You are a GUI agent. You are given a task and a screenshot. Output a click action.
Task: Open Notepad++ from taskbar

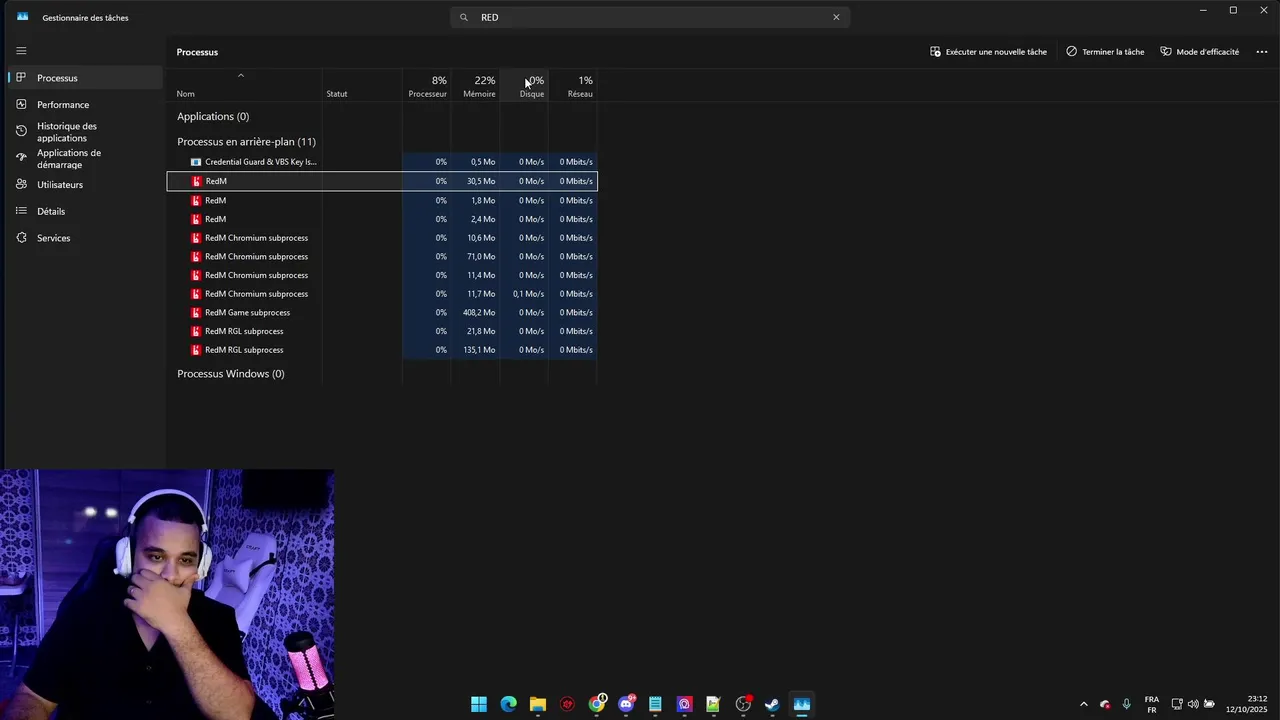[x=713, y=704]
